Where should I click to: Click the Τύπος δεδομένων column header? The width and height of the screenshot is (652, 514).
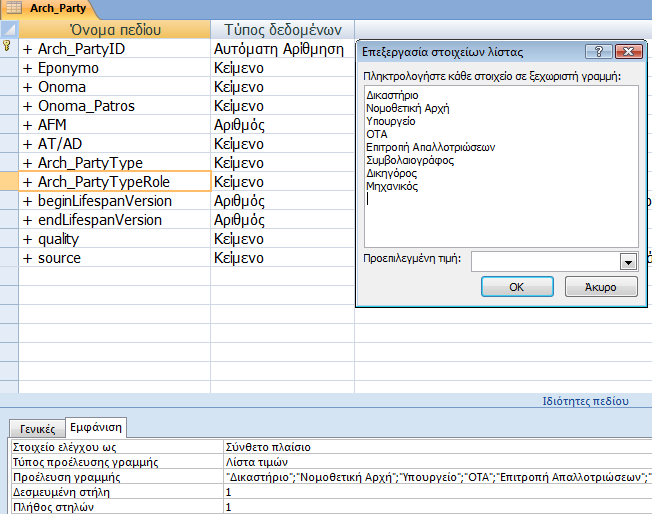283,30
